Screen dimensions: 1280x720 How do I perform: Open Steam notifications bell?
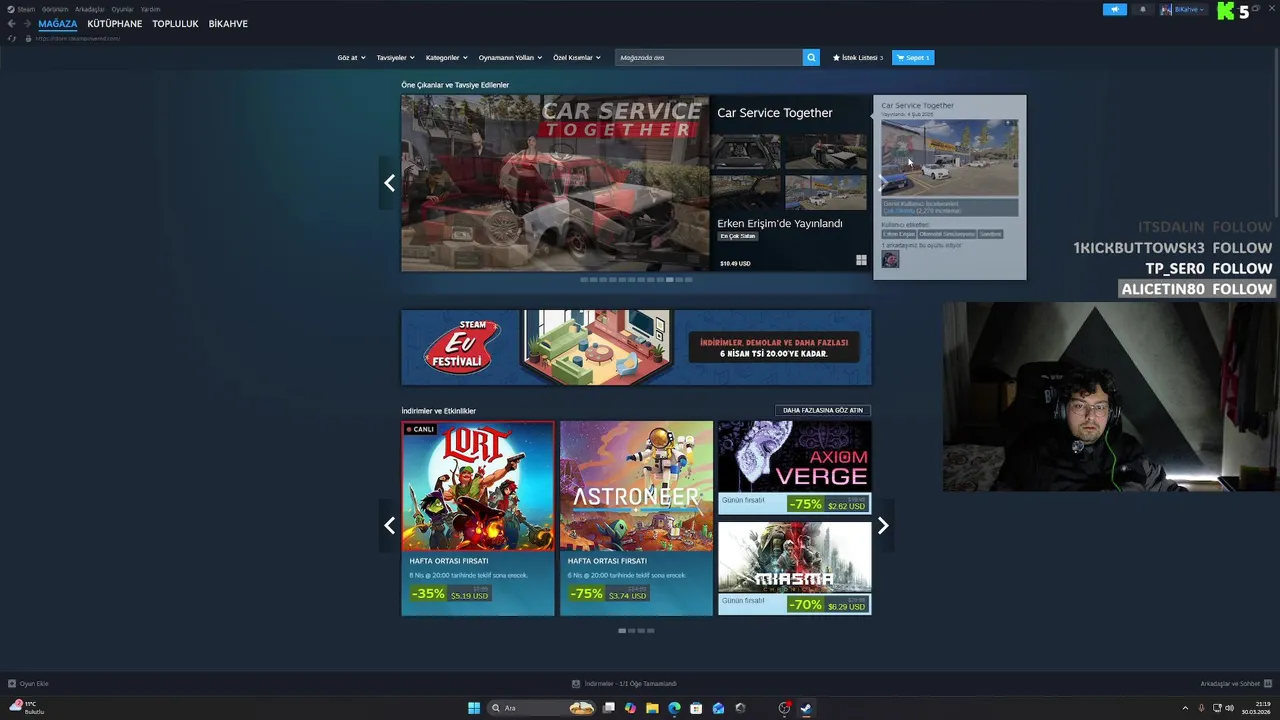(1143, 9)
